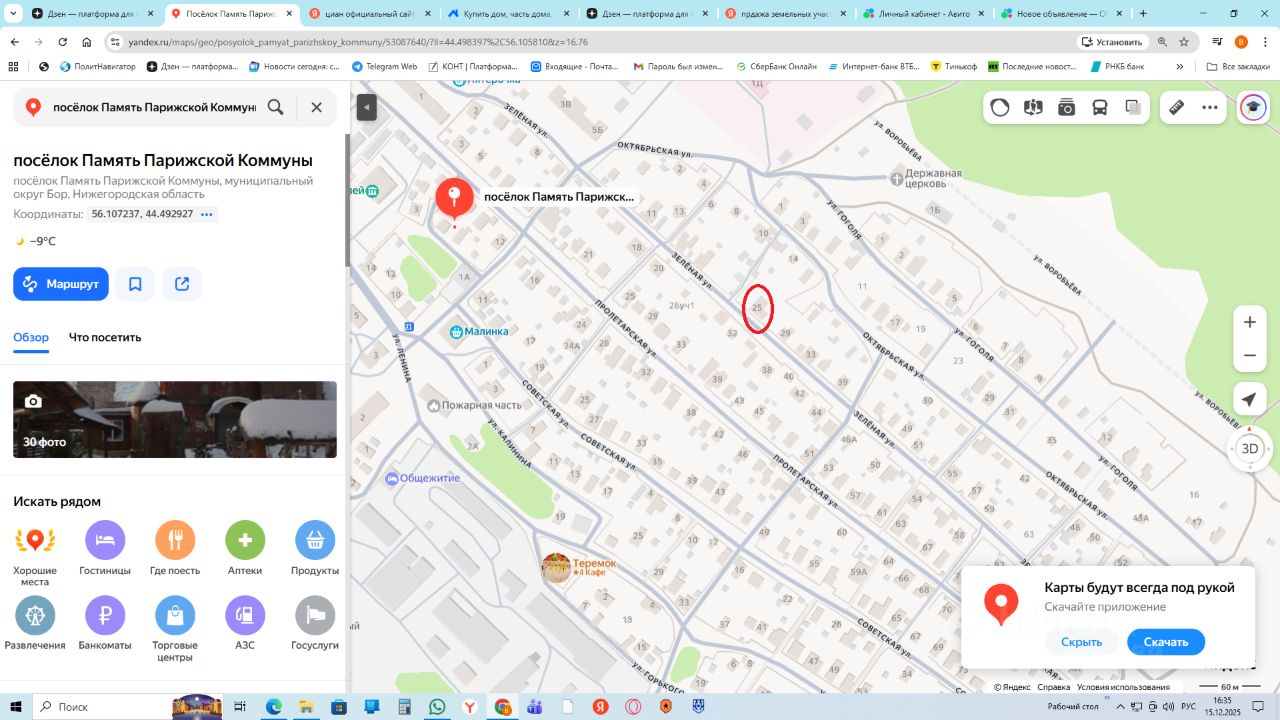
Task: Open WhatsApp from the taskbar
Action: (x=437, y=707)
